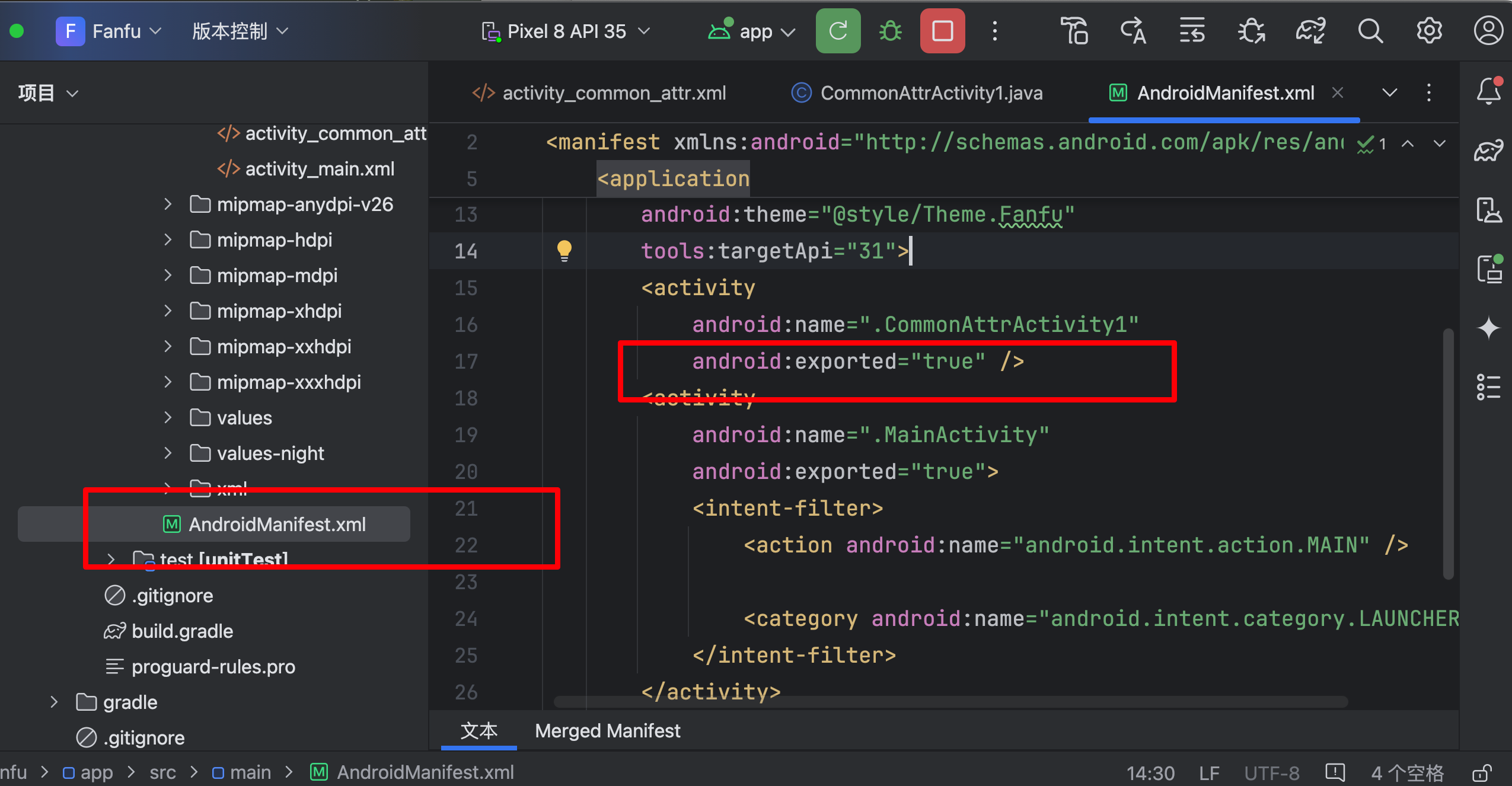Click the src breadcrumb in navigation bar
The height and width of the screenshot is (786, 1512).
(162, 772)
